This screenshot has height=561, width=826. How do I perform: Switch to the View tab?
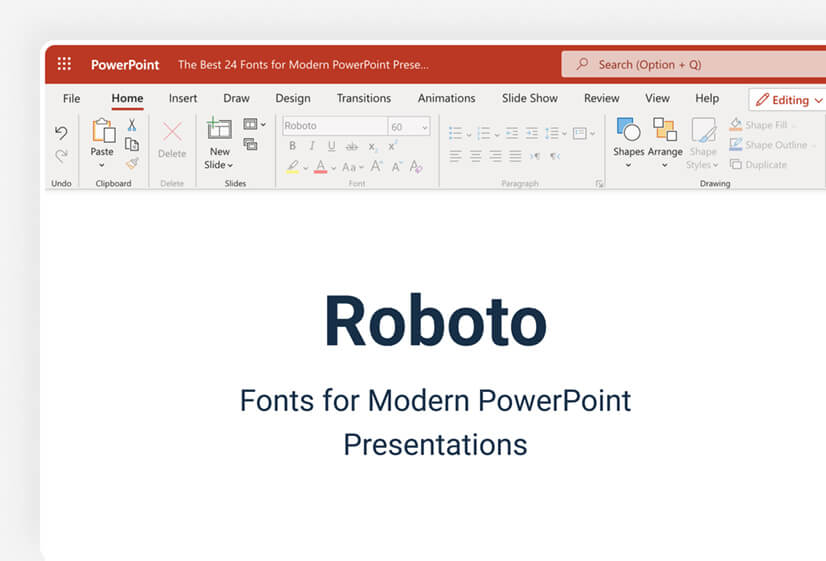coord(657,99)
